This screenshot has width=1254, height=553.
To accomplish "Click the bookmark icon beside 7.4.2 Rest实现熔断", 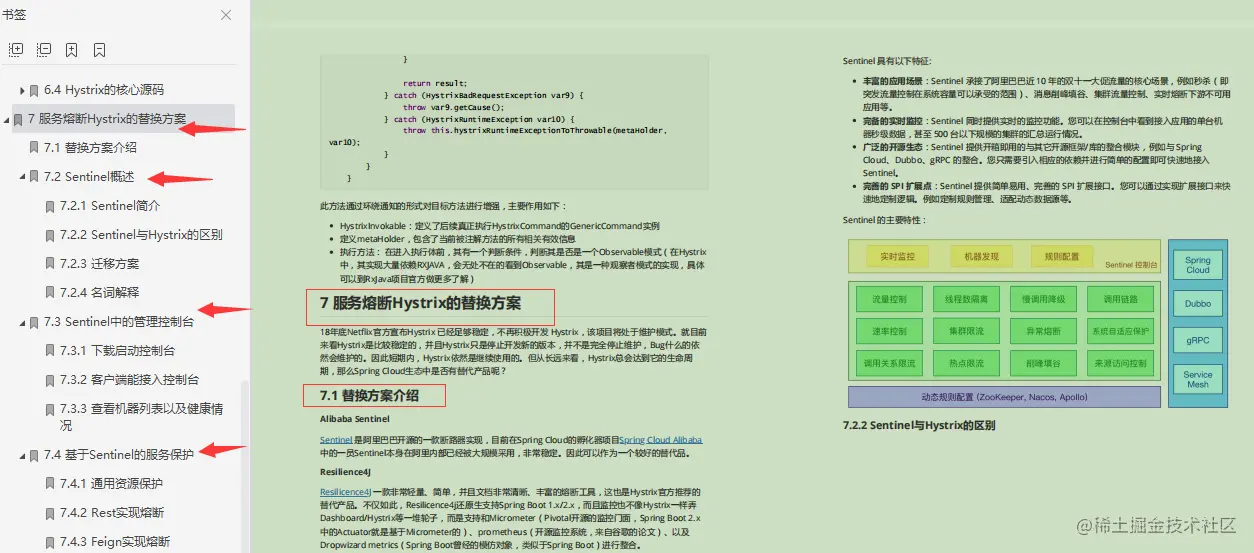I will tap(50, 513).
